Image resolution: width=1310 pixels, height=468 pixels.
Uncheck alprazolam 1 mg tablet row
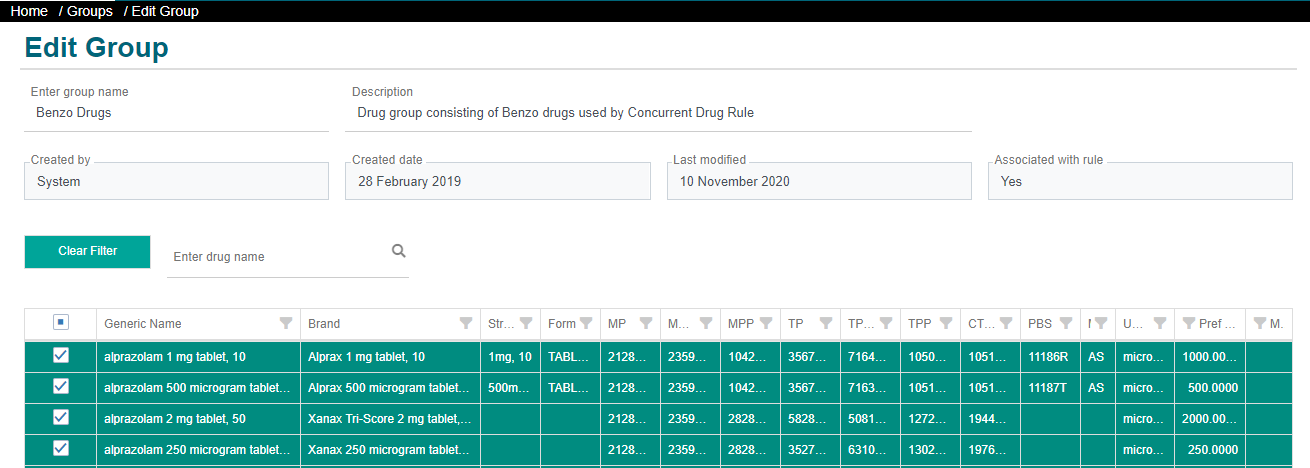click(61, 356)
